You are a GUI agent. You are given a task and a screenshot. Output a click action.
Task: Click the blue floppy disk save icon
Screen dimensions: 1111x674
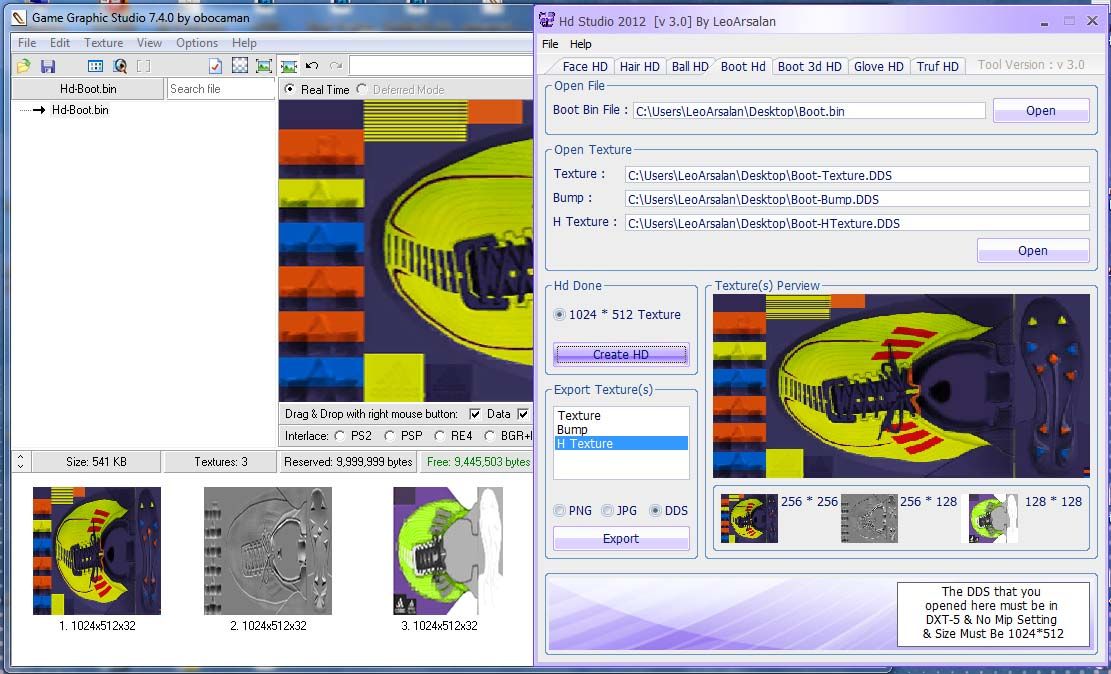coord(48,66)
